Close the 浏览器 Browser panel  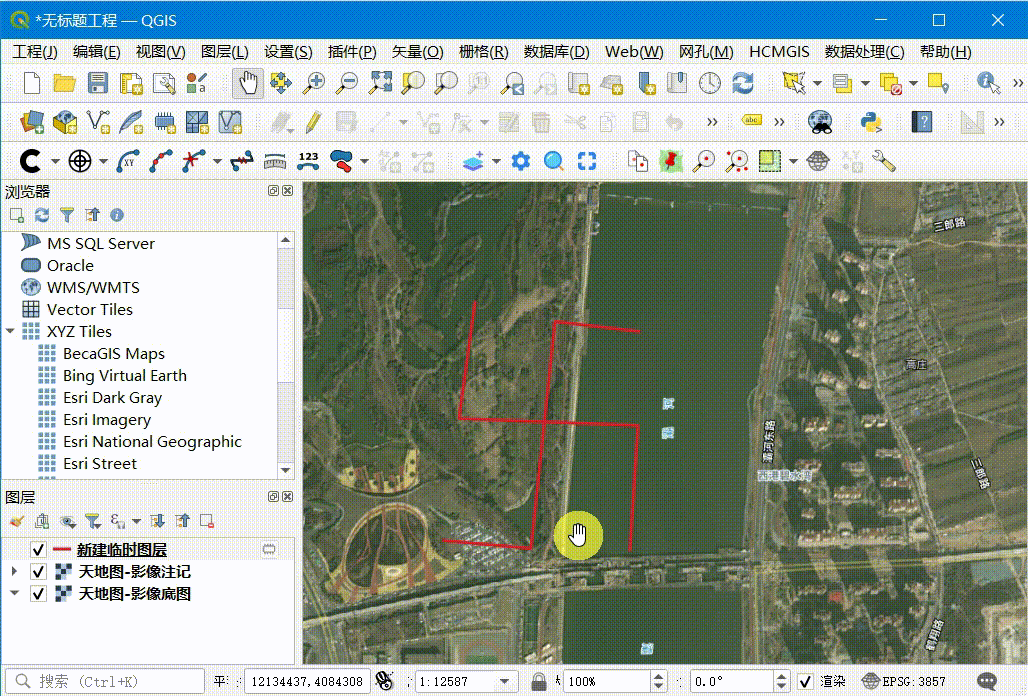[287, 191]
